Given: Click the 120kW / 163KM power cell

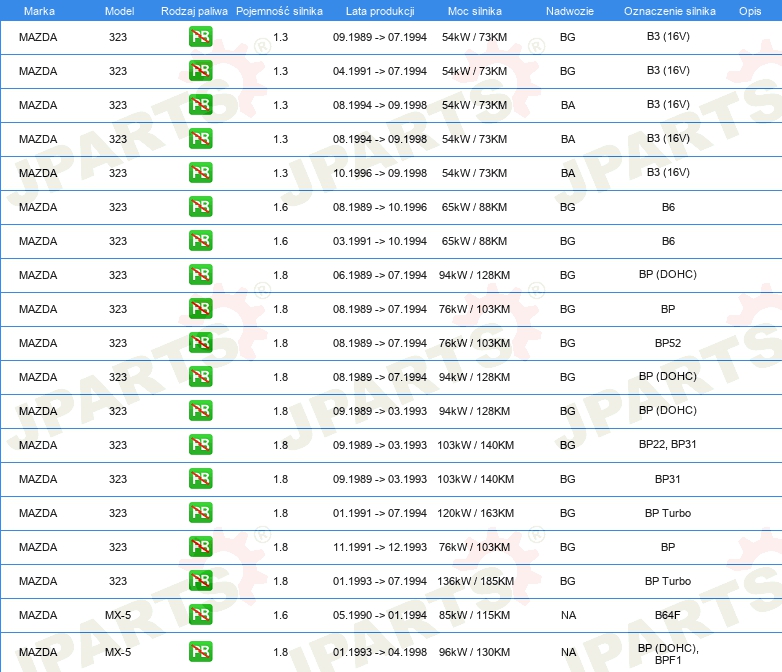Looking at the screenshot, I should pos(475,513).
